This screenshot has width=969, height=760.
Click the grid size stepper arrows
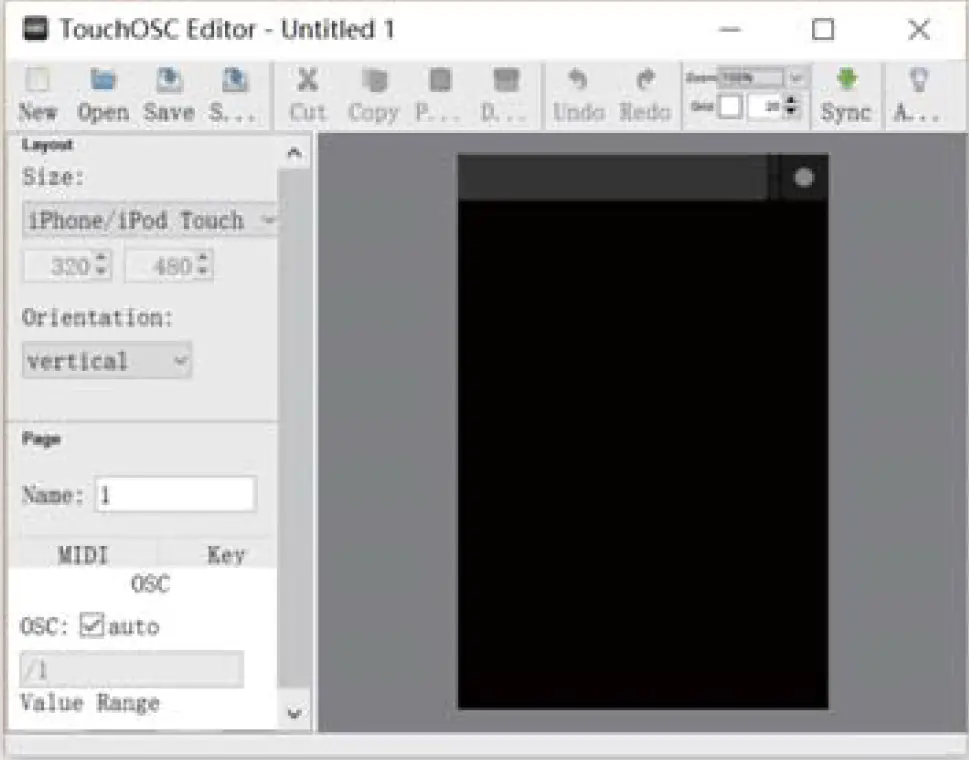790,107
